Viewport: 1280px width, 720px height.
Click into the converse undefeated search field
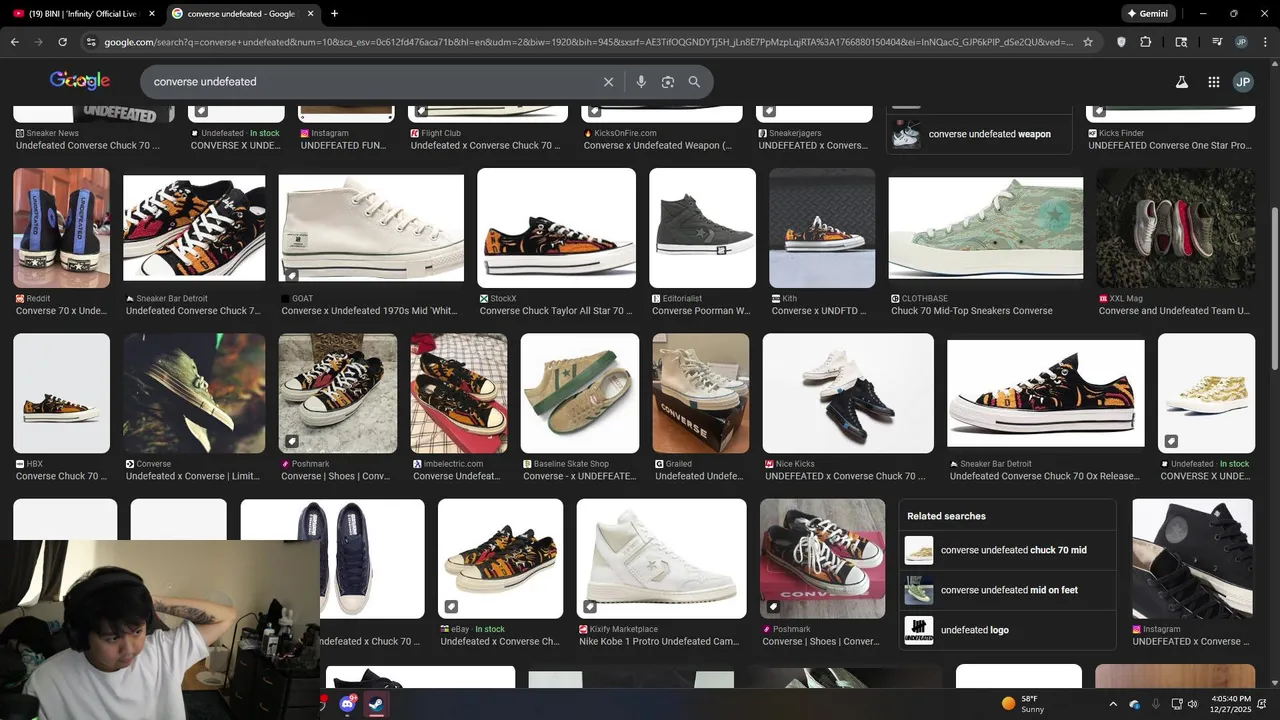coord(370,82)
